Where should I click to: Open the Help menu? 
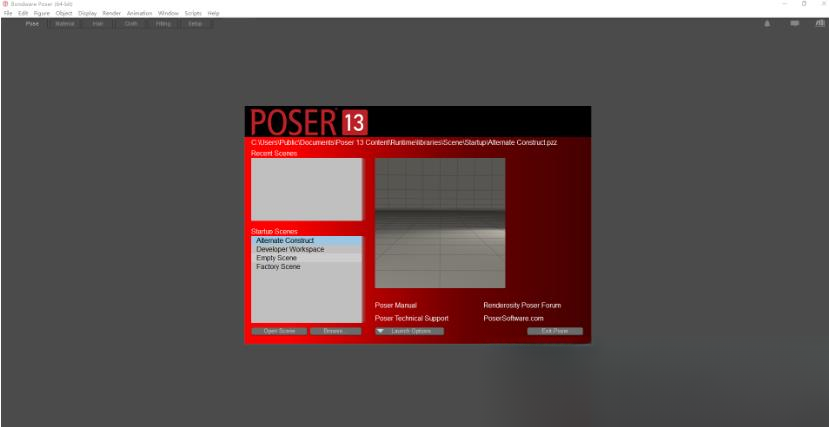213,13
